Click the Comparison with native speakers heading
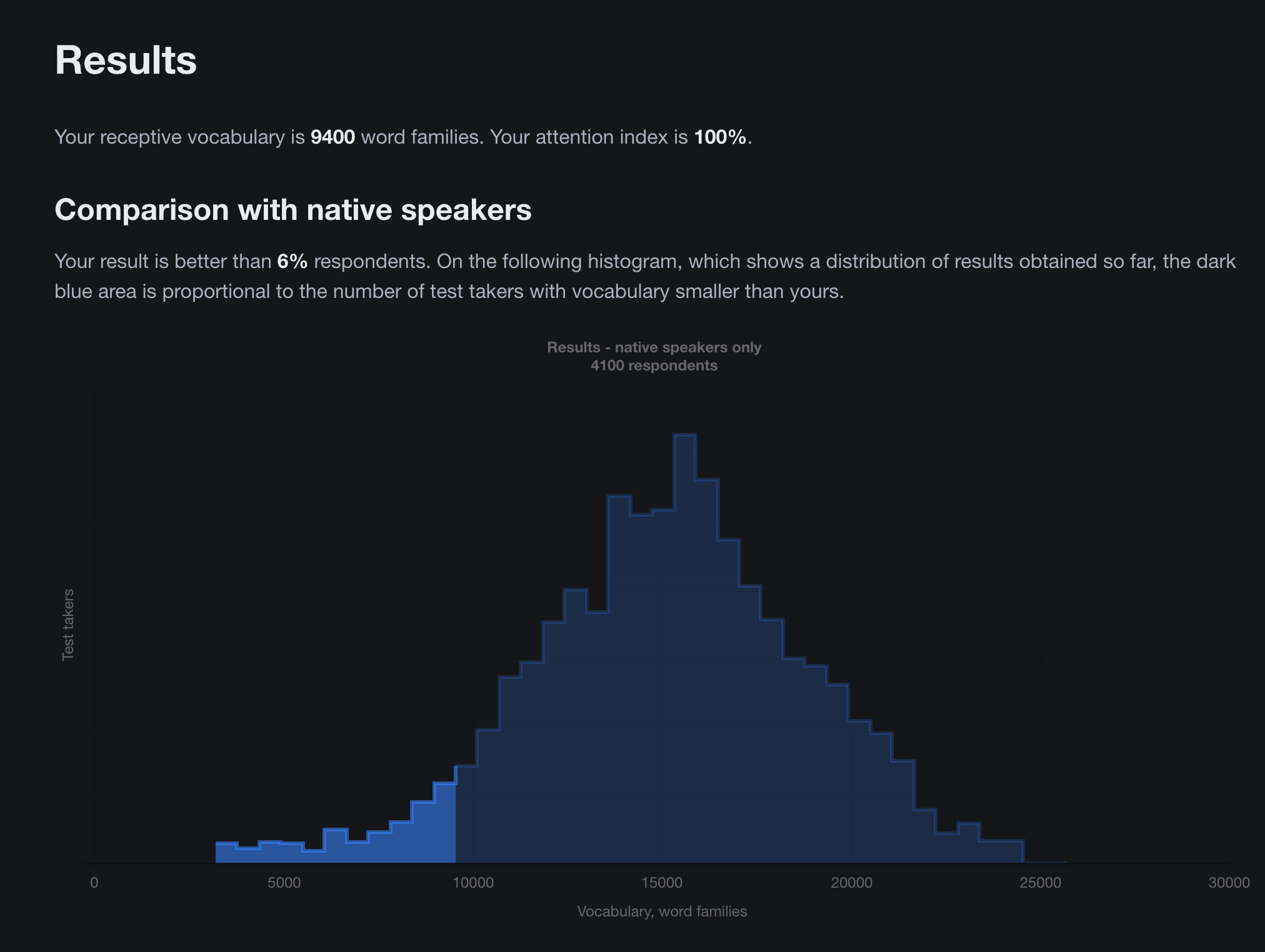 click(293, 210)
